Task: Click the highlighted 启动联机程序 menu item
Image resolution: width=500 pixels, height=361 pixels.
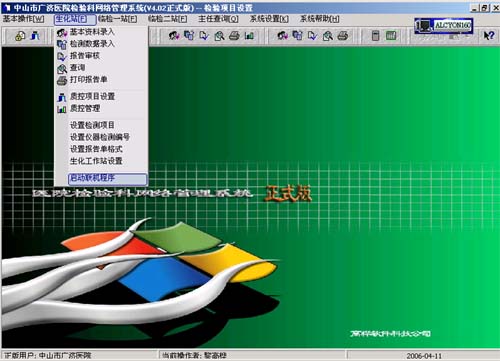Action: [x=107, y=178]
